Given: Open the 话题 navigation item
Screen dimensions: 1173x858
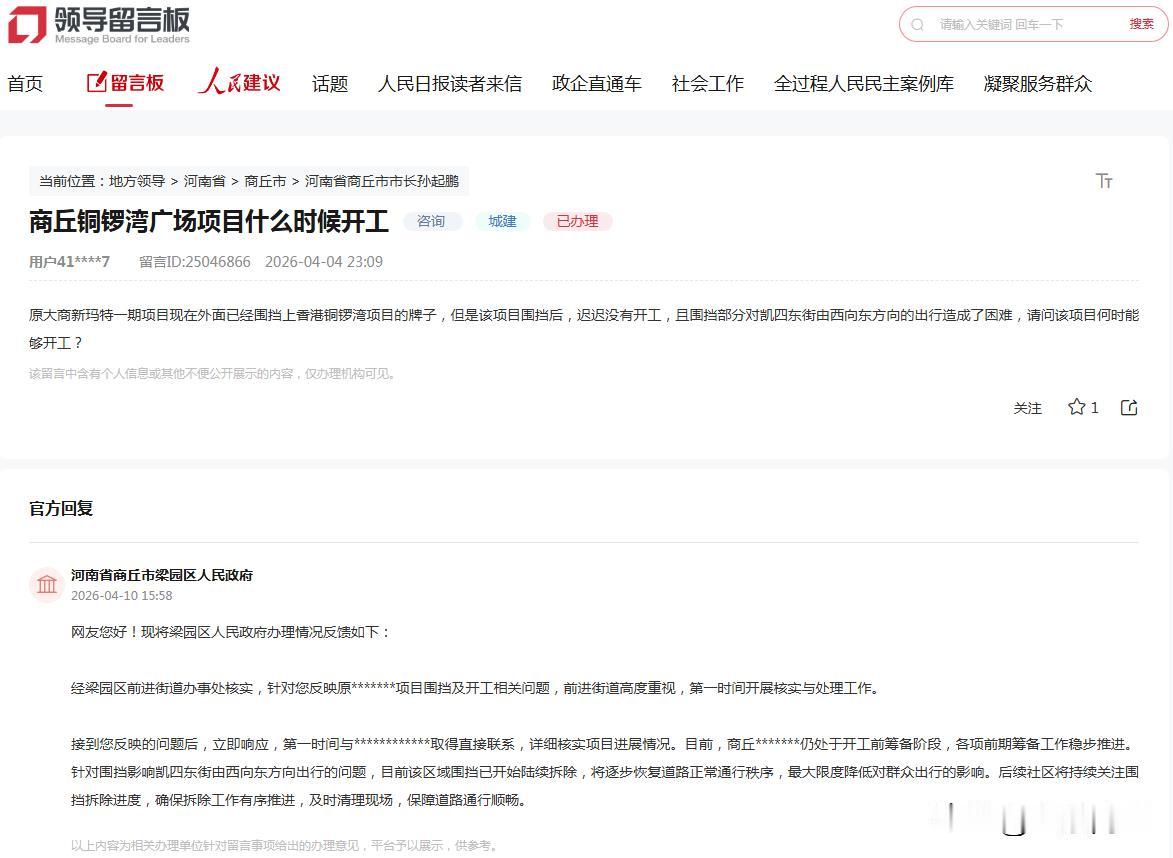Looking at the screenshot, I should coord(329,84).
